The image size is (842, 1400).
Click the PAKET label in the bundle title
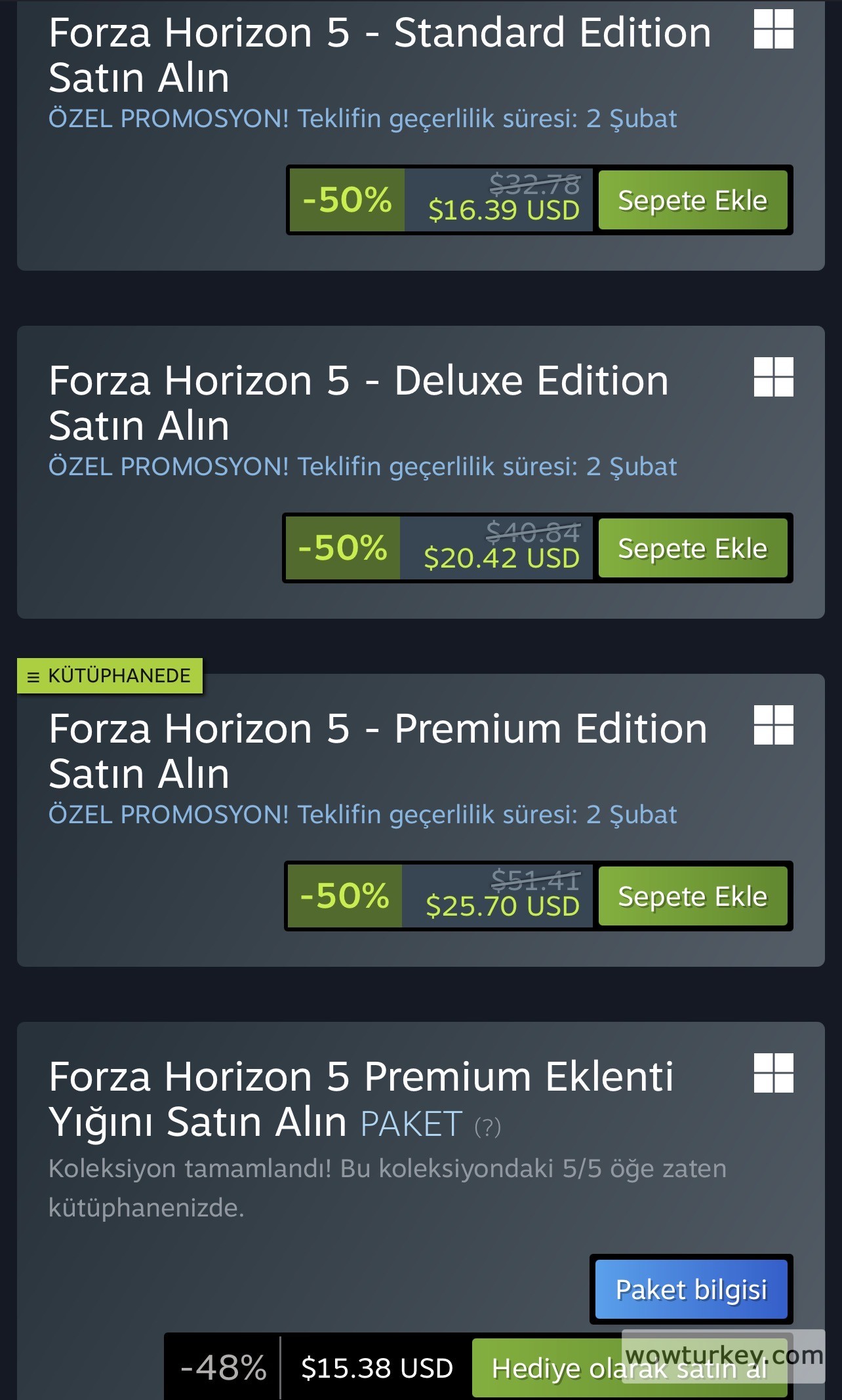(411, 1125)
